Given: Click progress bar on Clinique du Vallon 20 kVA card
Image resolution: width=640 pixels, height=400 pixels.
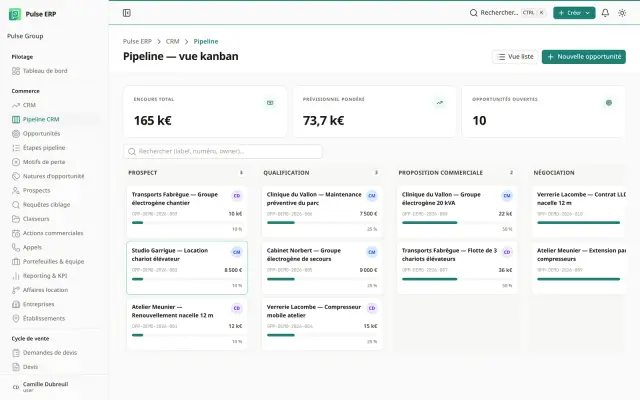Looking at the screenshot, I should (457, 223).
